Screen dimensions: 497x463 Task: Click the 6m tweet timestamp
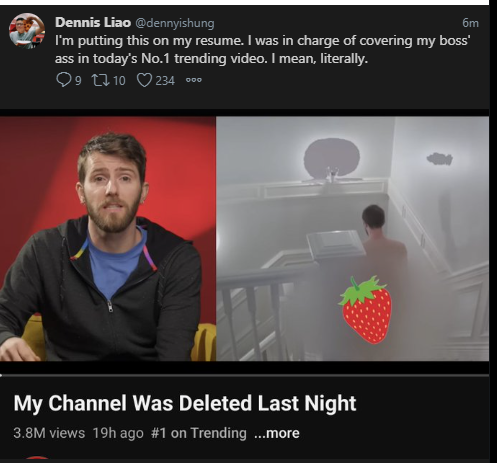click(470, 23)
